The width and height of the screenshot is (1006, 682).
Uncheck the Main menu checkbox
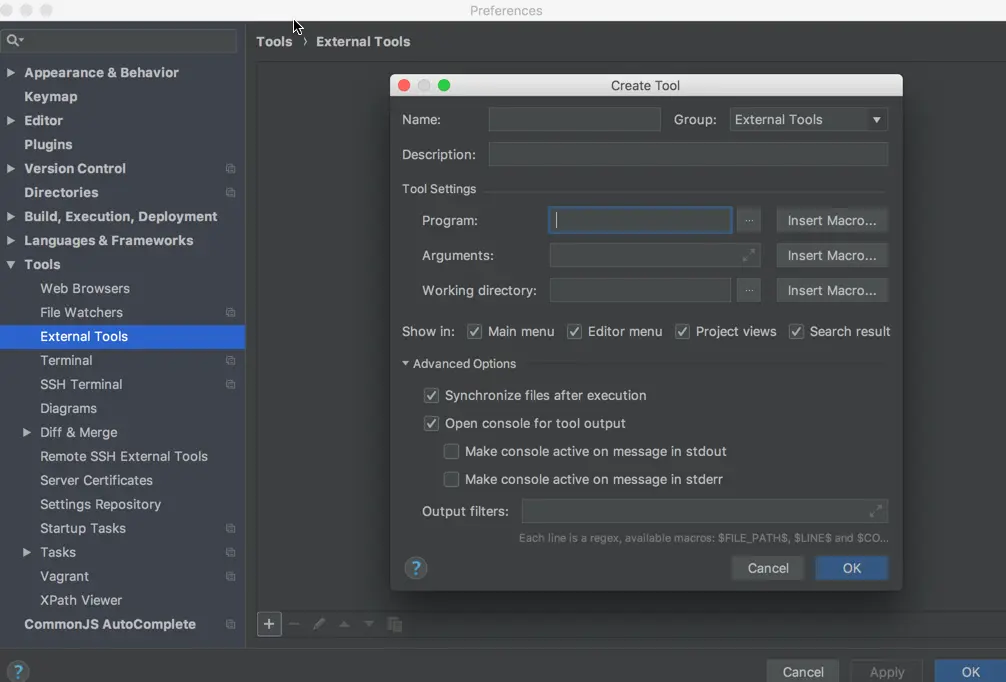click(474, 332)
